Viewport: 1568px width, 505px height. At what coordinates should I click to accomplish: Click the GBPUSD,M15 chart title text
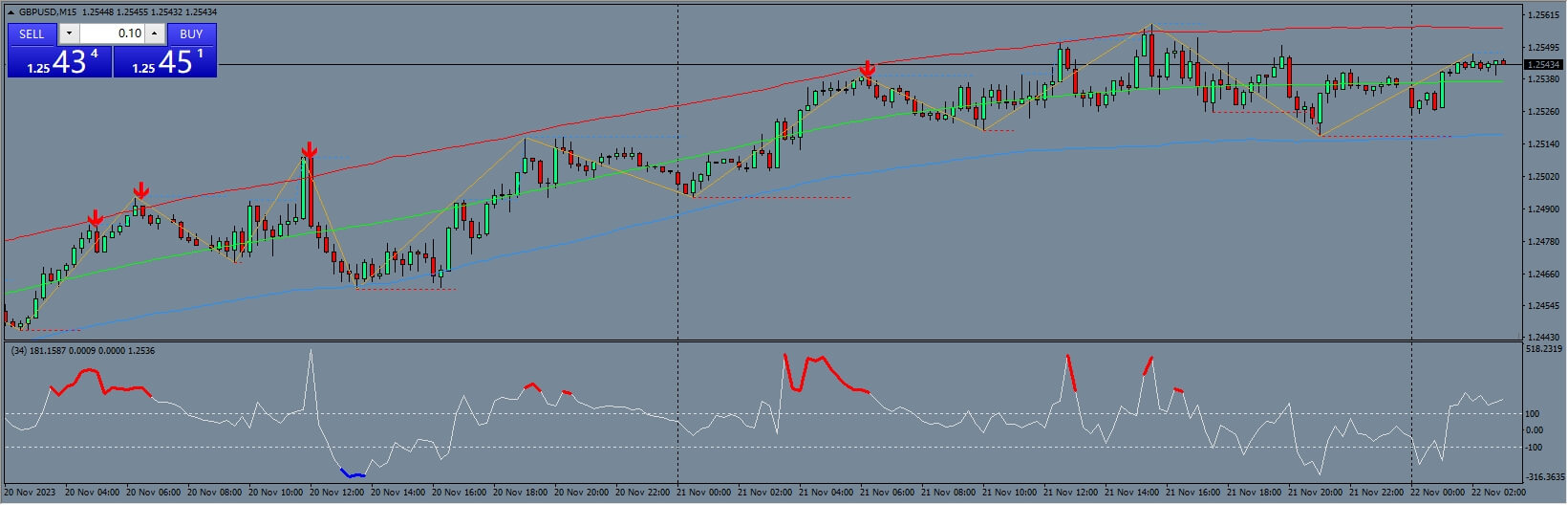[48, 11]
